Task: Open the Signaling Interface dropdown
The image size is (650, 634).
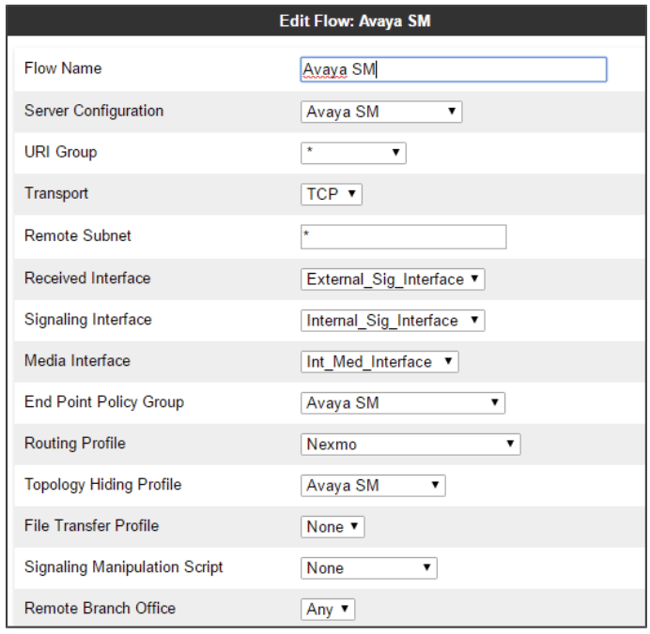Action: [393, 321]
